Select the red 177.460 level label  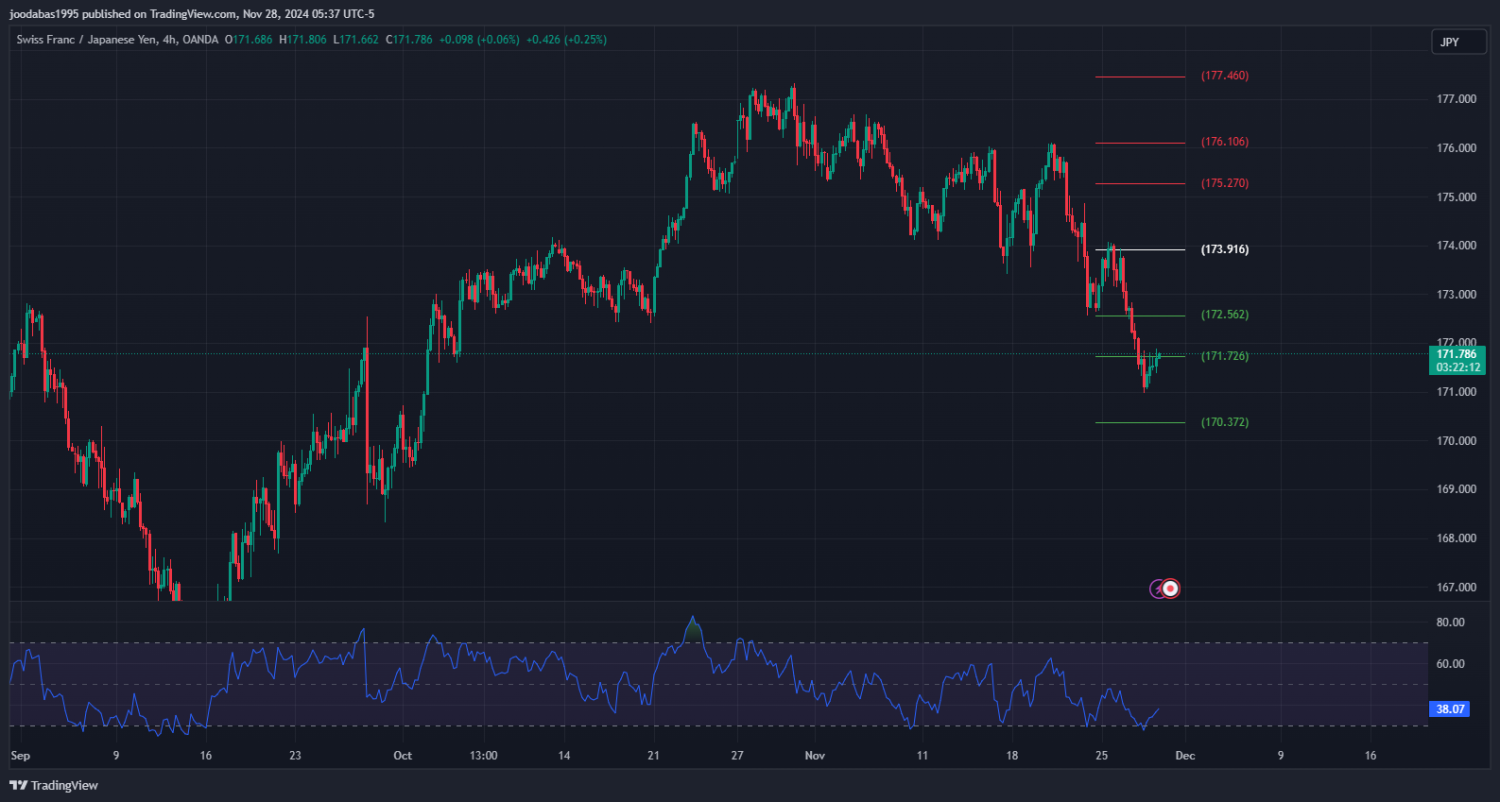click(1224, 76)
